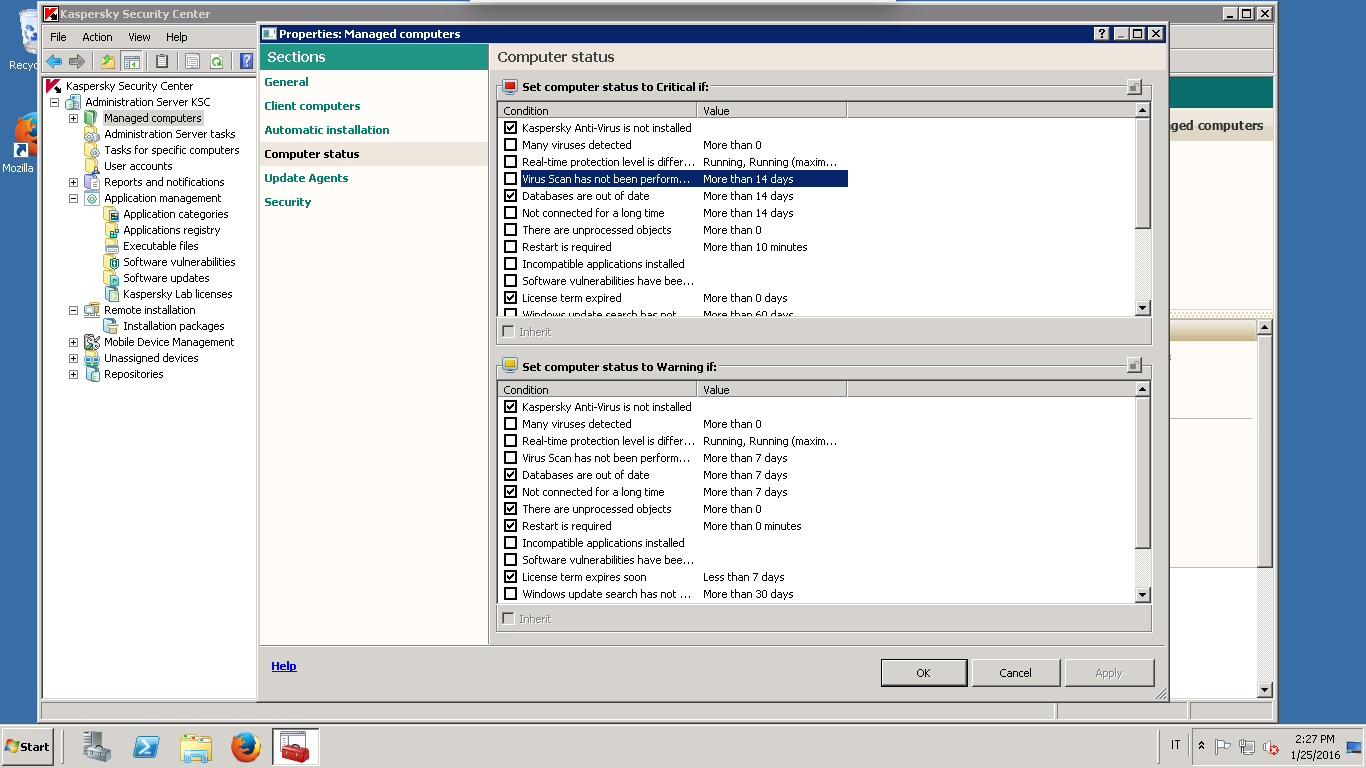1366x768 pixels.
Task: Click the Mobile Device Management icon
Action: pos(92,342)
